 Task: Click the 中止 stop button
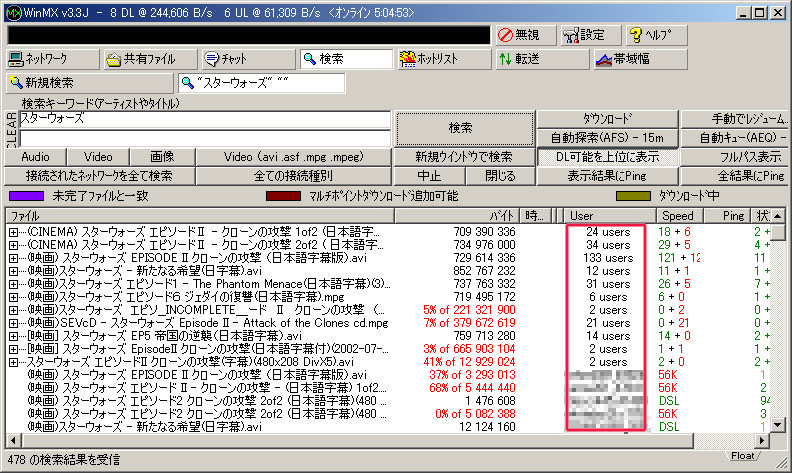pos(429,176)
